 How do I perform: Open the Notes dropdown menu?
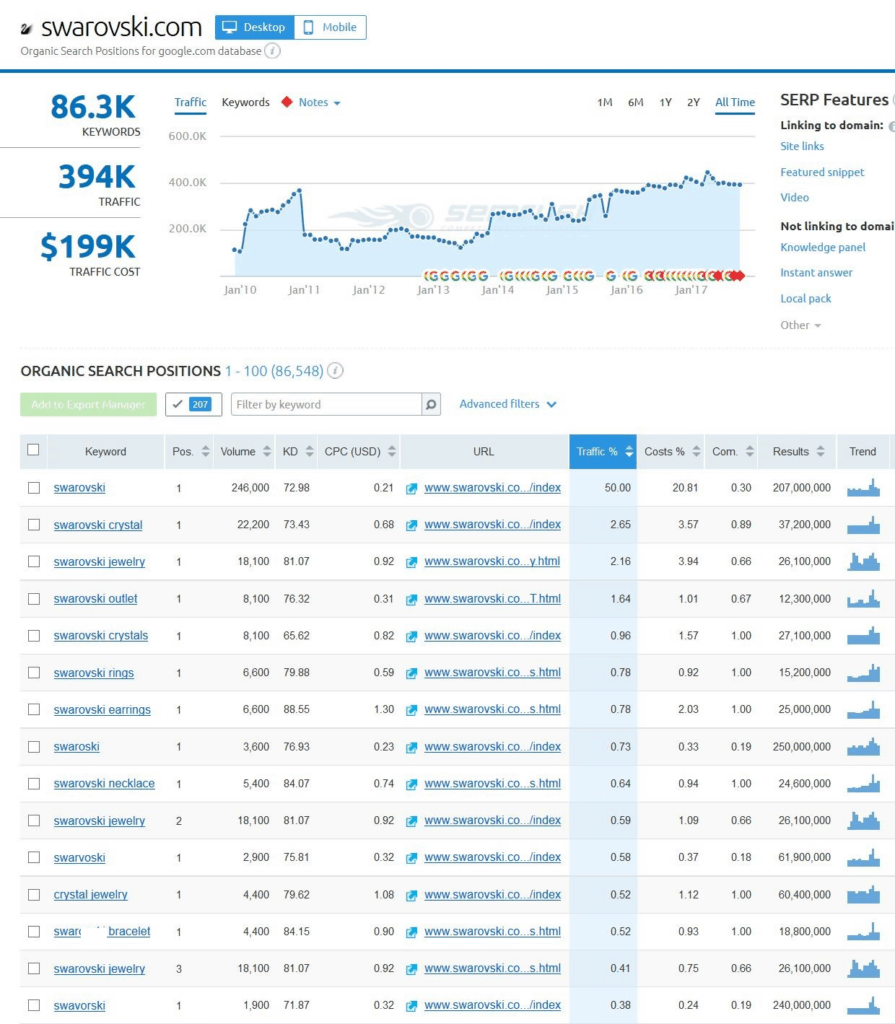(x=319, y=102)
